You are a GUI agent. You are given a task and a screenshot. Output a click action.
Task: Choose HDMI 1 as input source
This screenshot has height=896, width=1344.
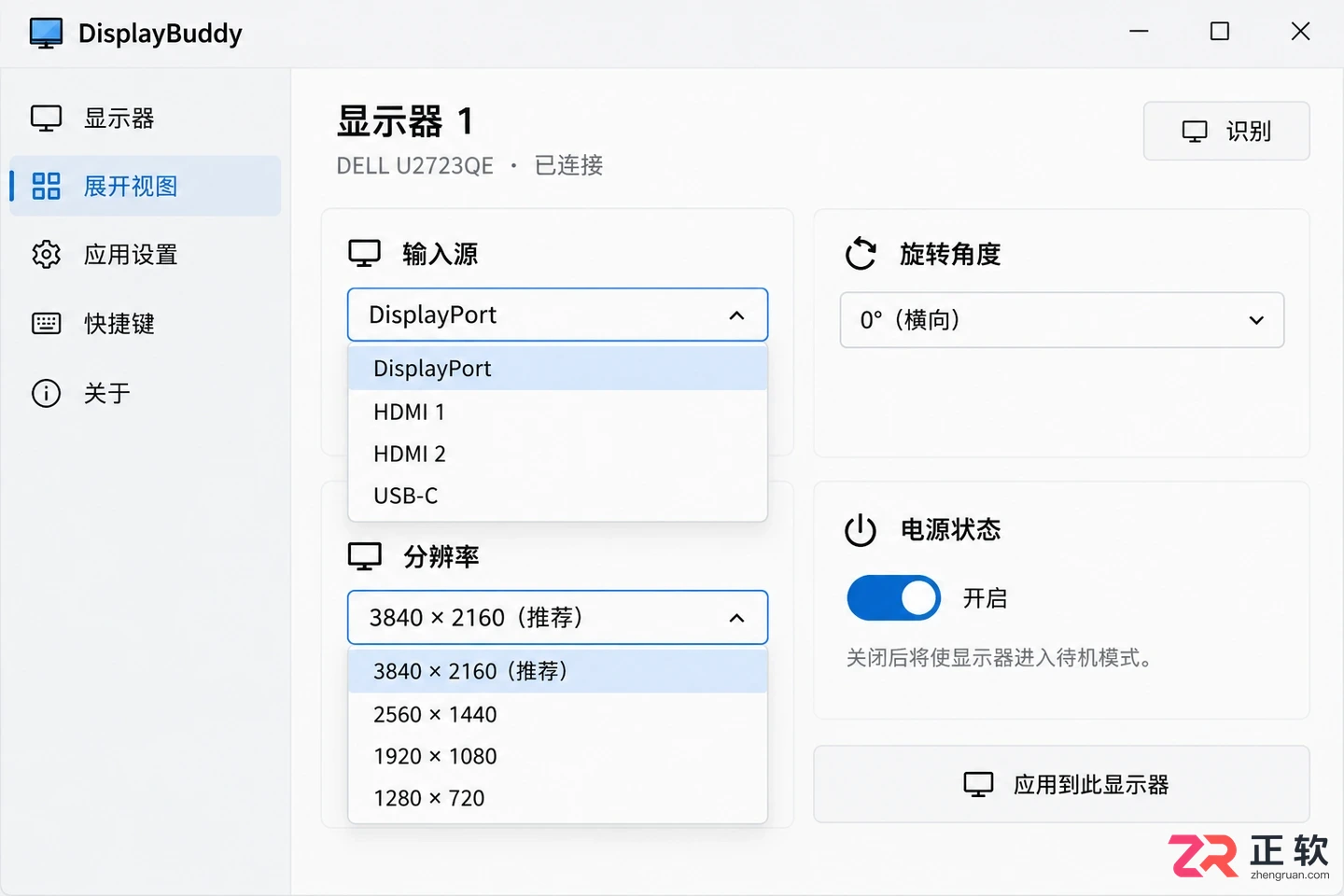pyautogui.click(x=558, y=412)
